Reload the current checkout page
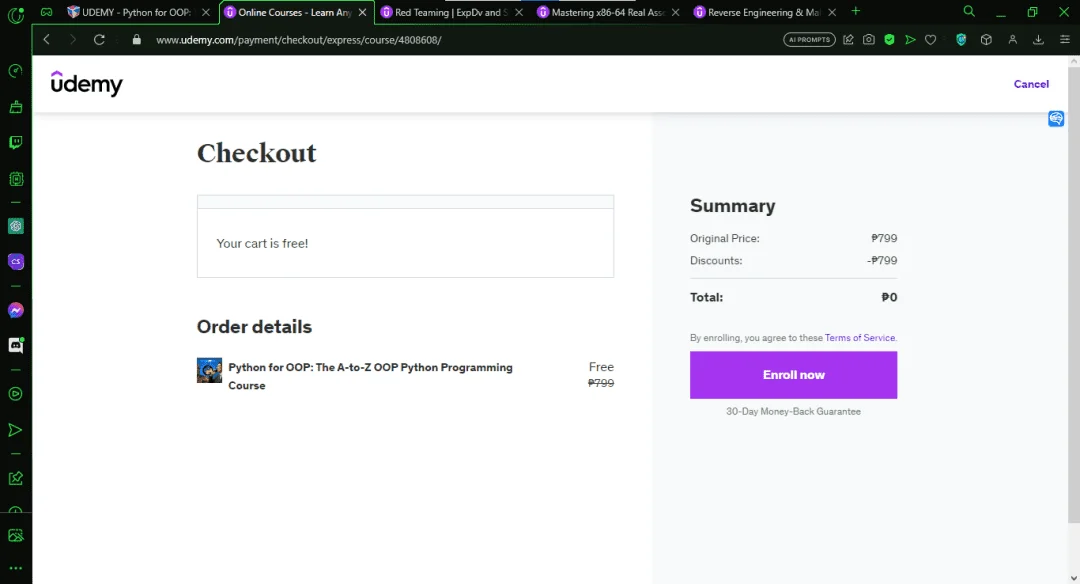Viewport: 1080px width, 584px height. [99, 40]
